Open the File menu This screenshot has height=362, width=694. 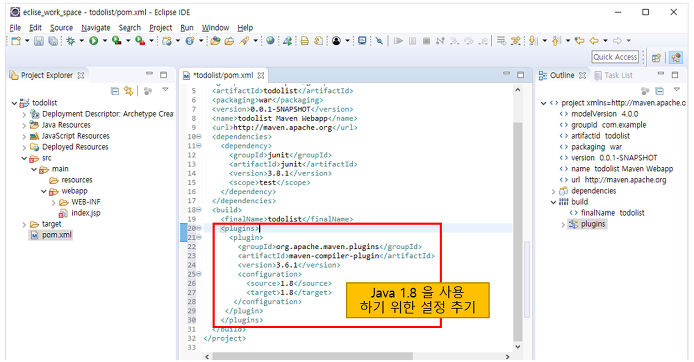pyautogui.click(x=15, y=27)
